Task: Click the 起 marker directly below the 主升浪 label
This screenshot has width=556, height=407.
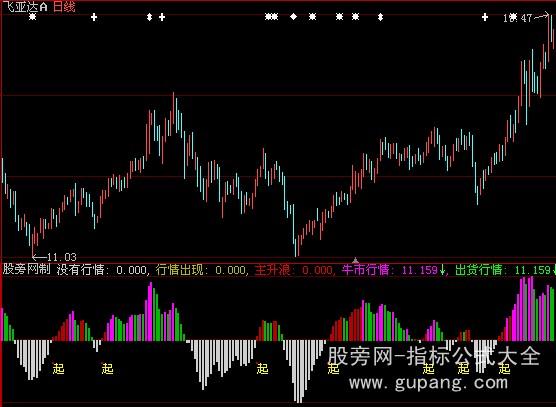Action: [x=262, y=369]
